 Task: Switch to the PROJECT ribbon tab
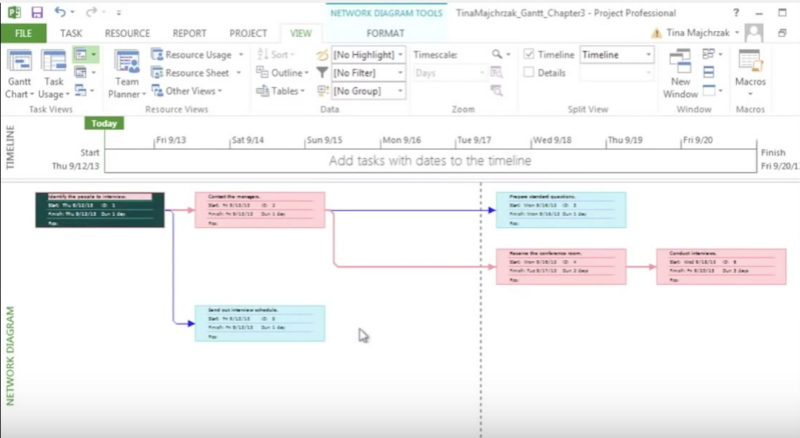coord(248,33)
